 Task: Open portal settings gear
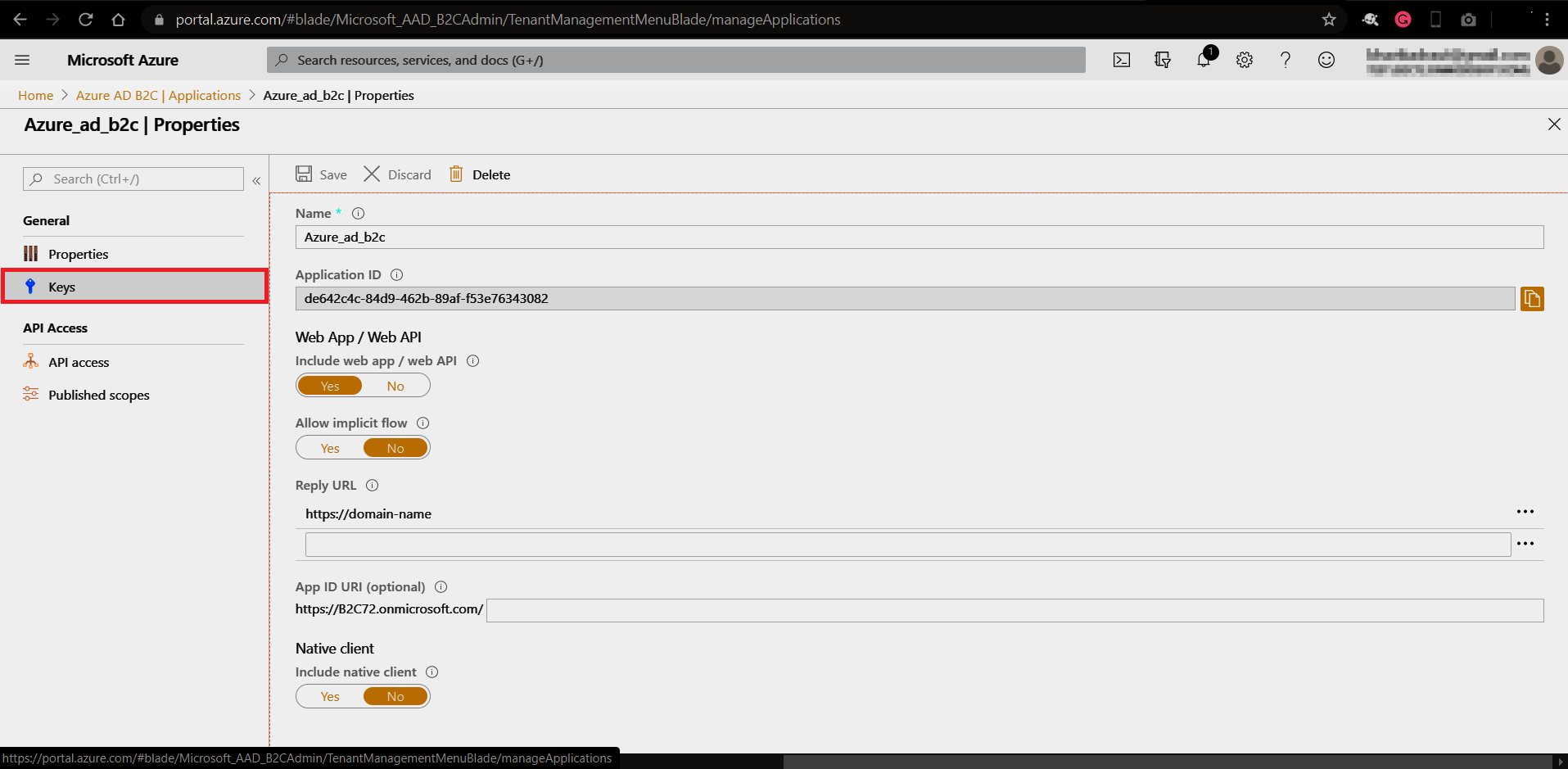click(1245, 60)
